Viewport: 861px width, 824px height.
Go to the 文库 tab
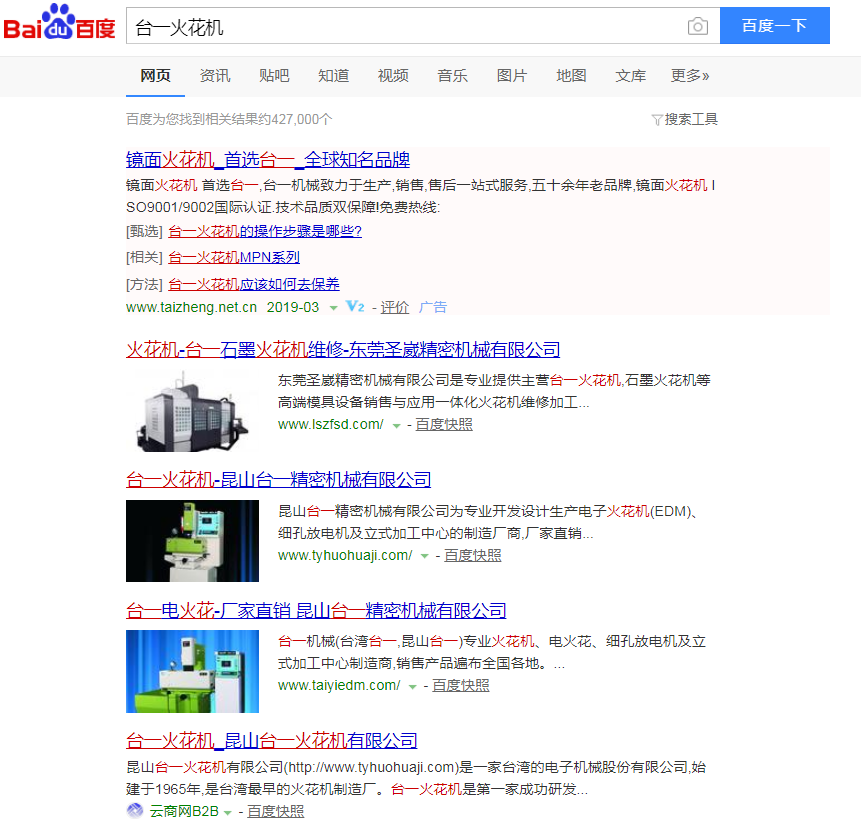click(630, 76)
